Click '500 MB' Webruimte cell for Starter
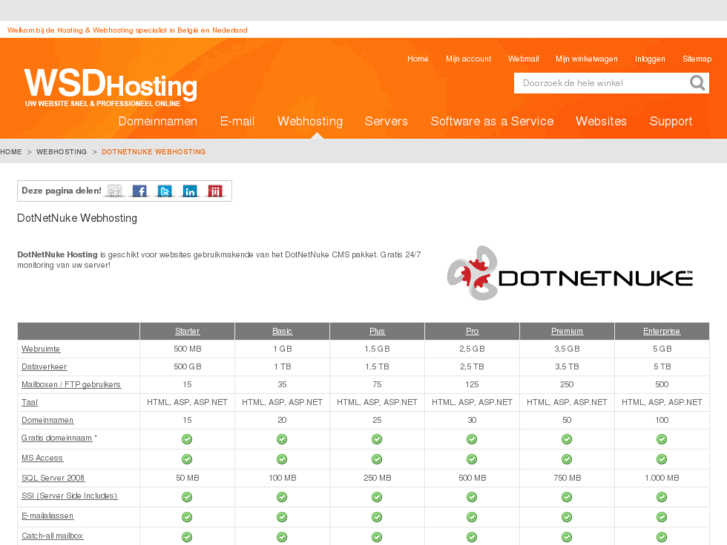This screenshot has width=727, height=545. (187, 349)
